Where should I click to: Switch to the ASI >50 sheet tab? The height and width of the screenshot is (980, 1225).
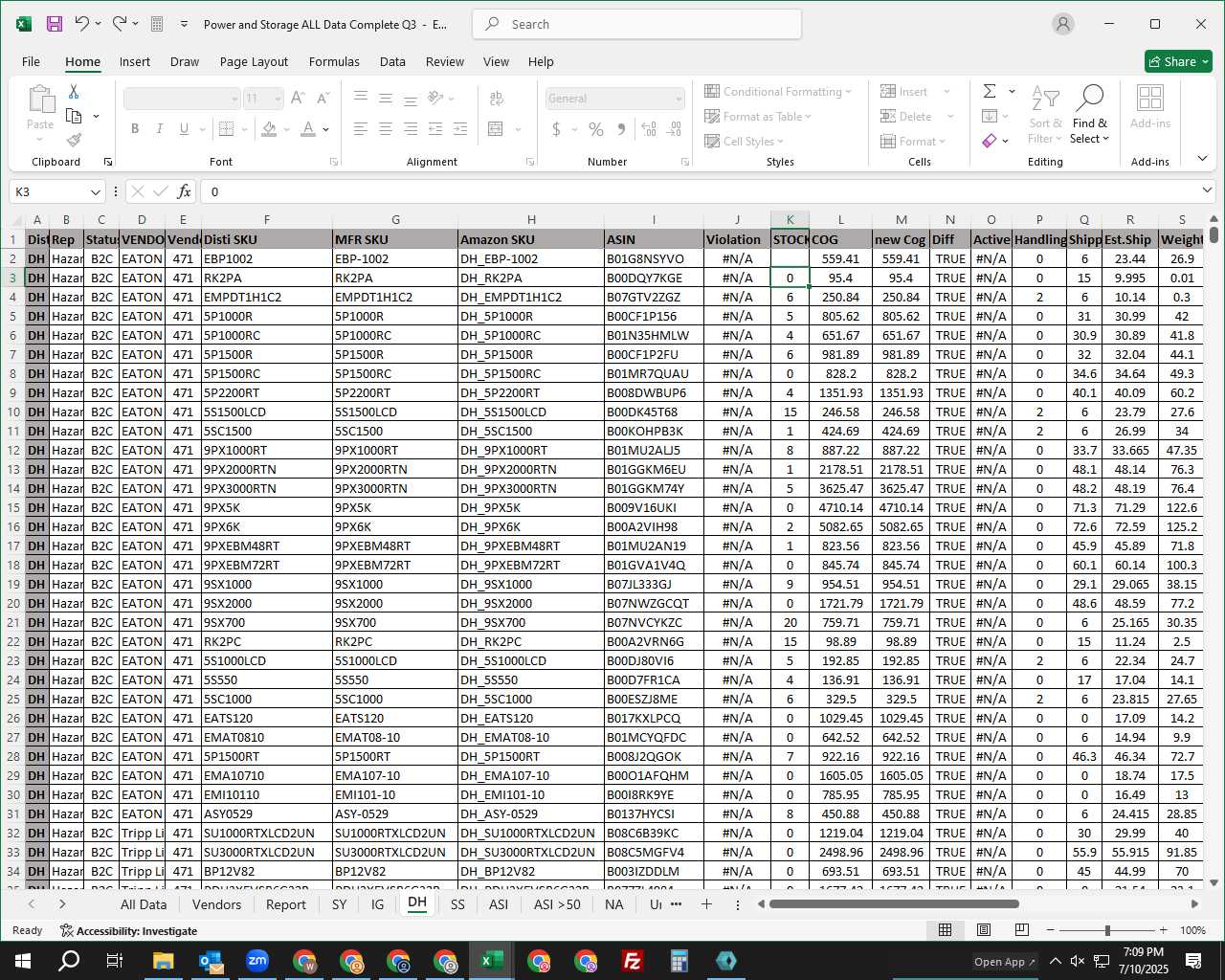tap(557, 904)
